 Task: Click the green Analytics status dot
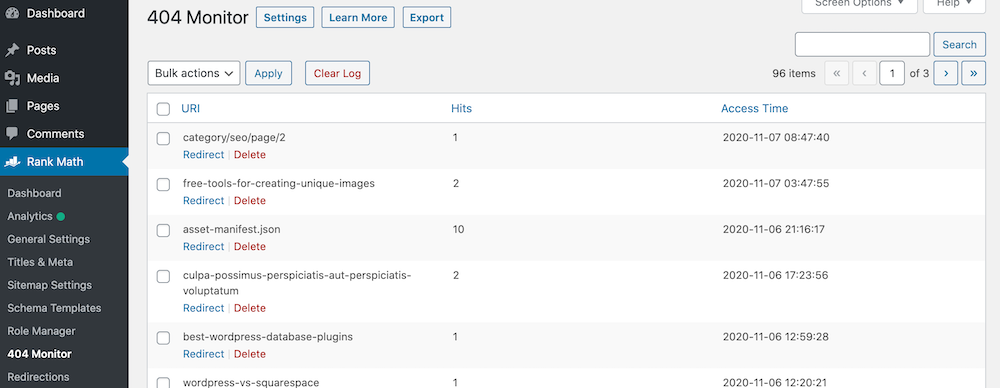pyautogui.click(x=61, y=216)
